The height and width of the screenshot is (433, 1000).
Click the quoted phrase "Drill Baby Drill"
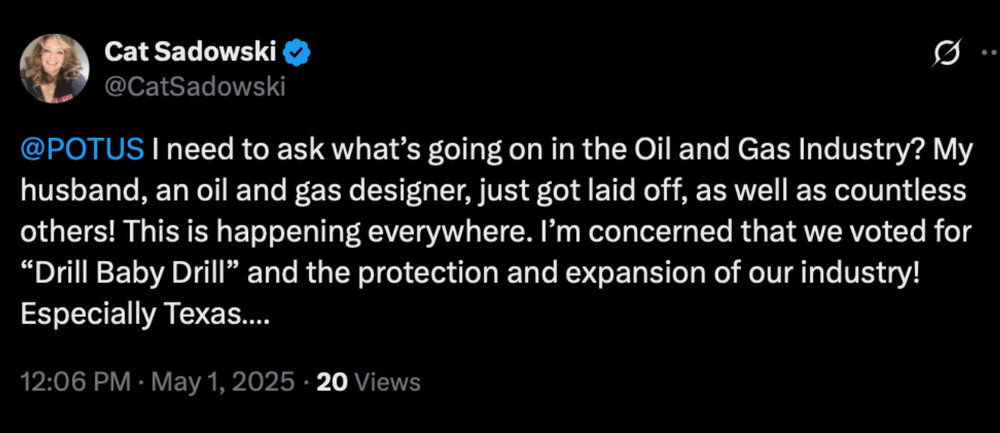coord(122,274)
